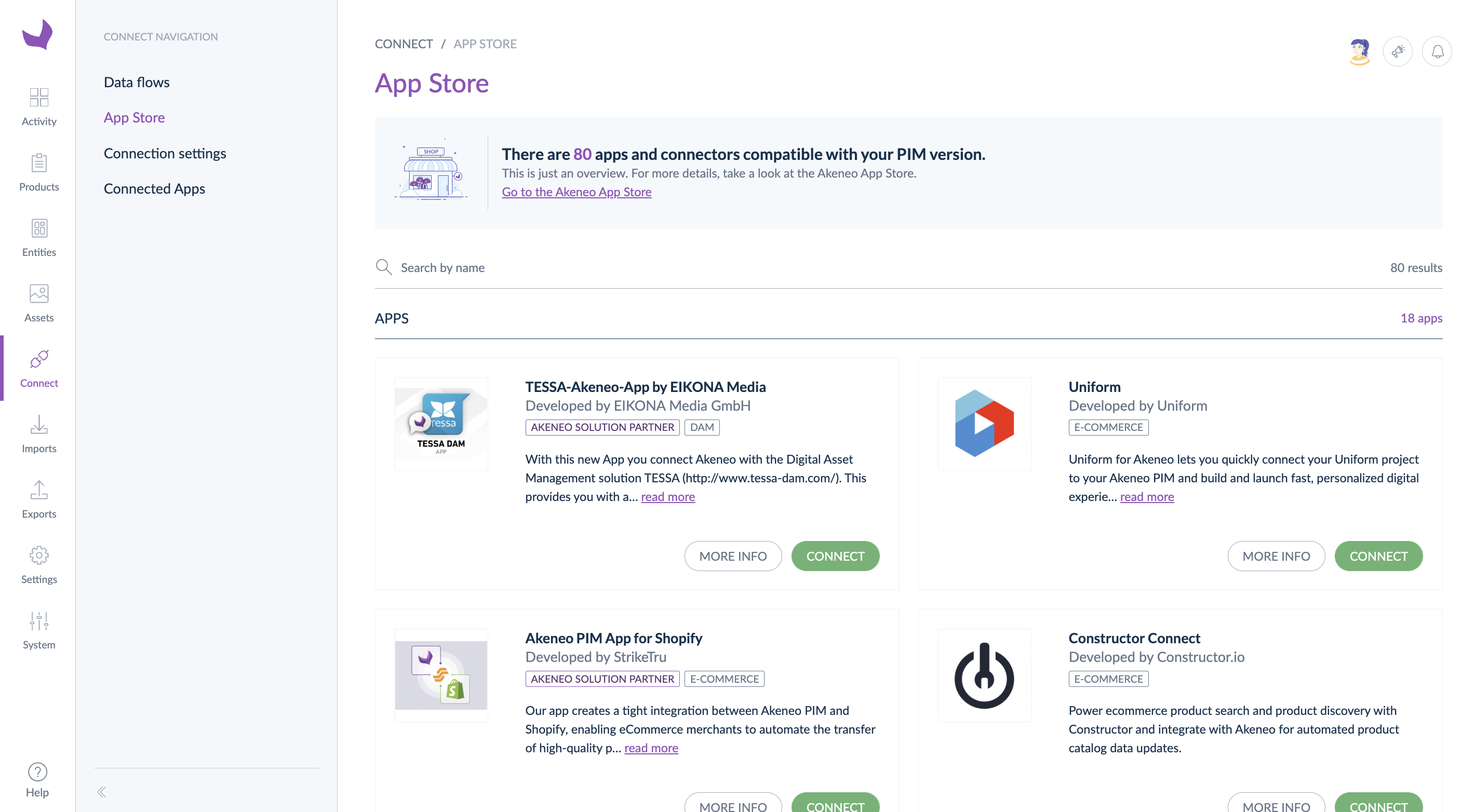Viewport: 1475px width, 812px height.
Task: Click MORE INFO for TESSA-Akeneo-App
Action: tap(733, 556)
